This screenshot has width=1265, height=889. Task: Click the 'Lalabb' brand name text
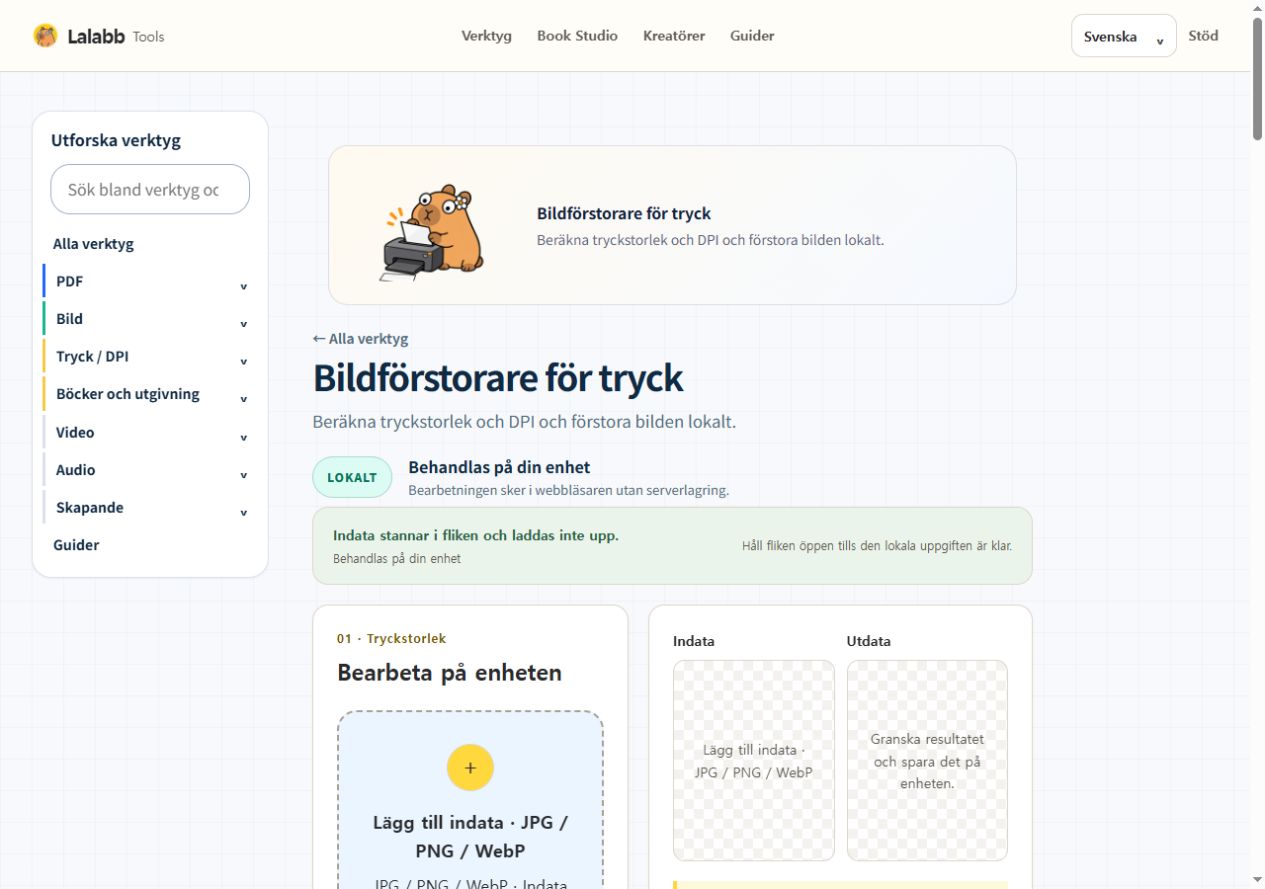pos(95,36)
